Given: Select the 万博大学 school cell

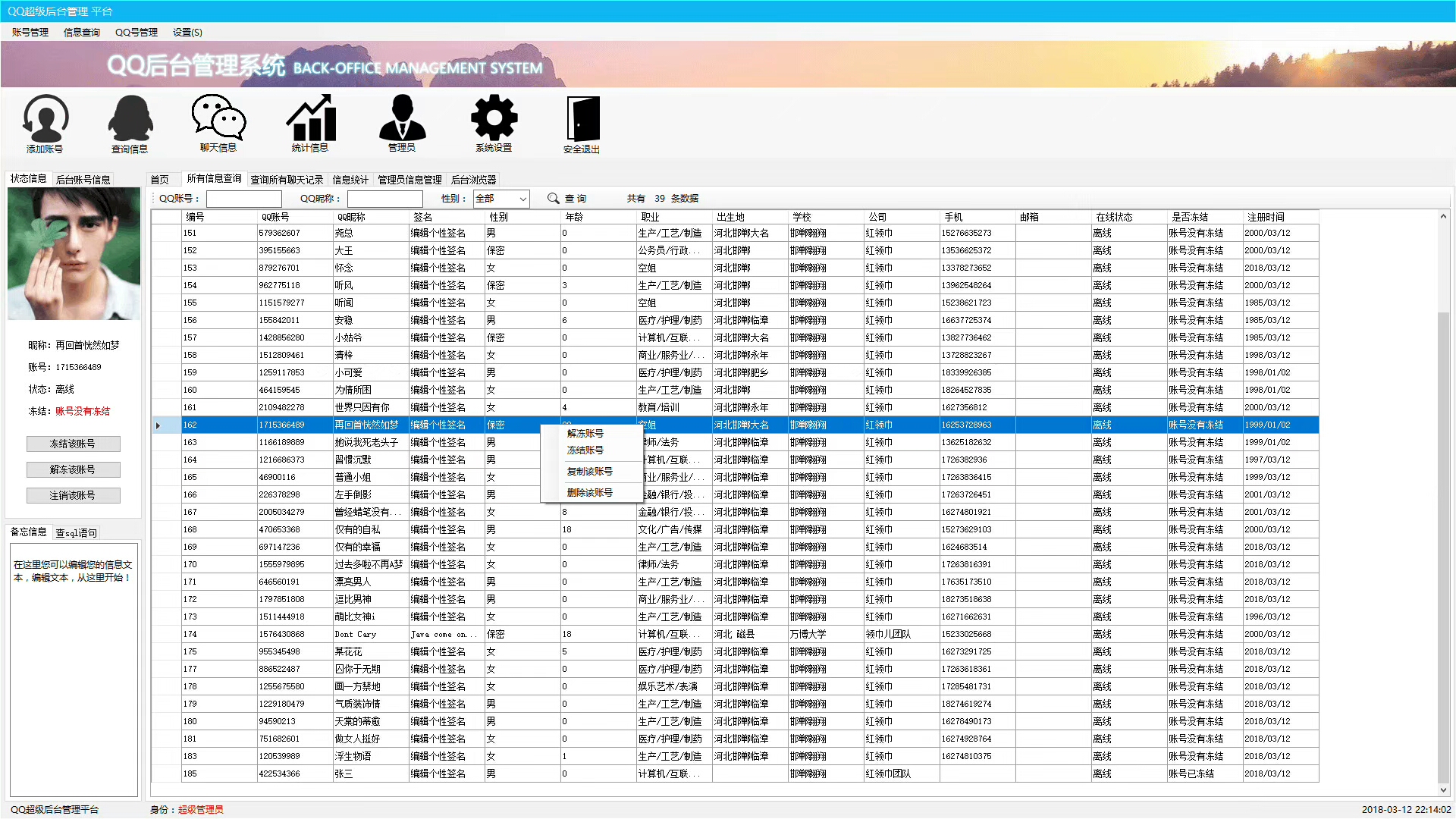Looking at the screenshot, I should point(827,635).
